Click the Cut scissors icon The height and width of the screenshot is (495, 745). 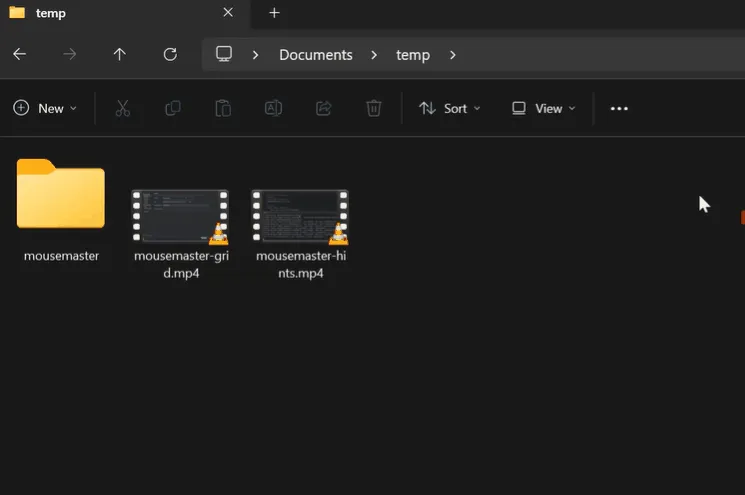click(123, 108)
